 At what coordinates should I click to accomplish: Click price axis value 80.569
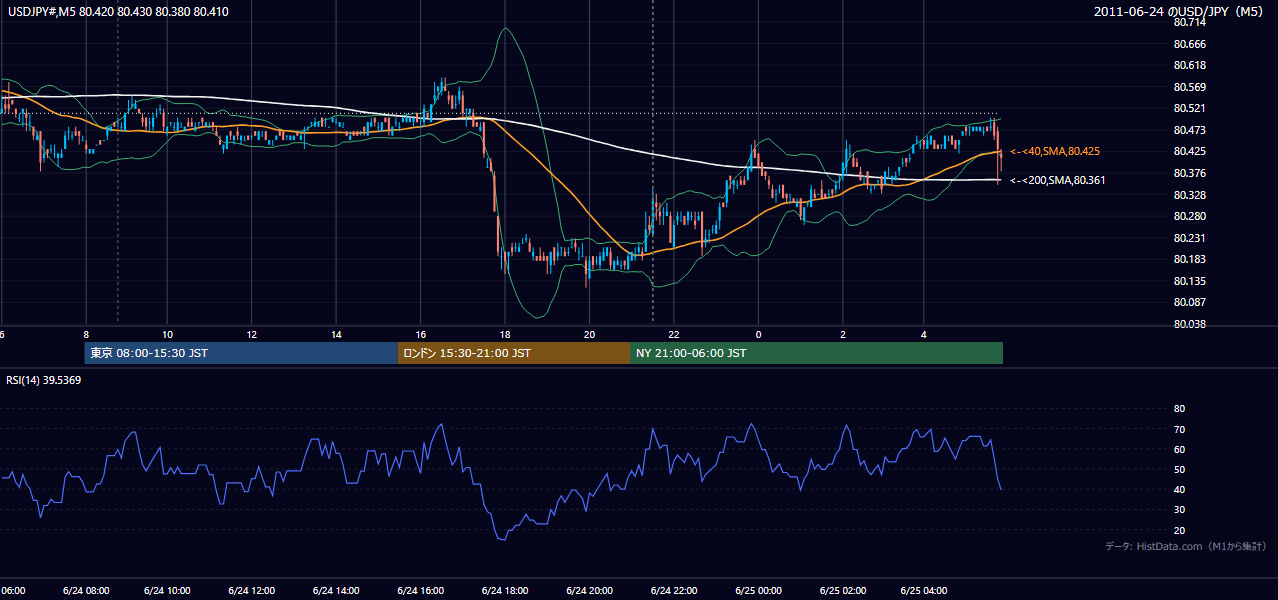[1189, 87]
